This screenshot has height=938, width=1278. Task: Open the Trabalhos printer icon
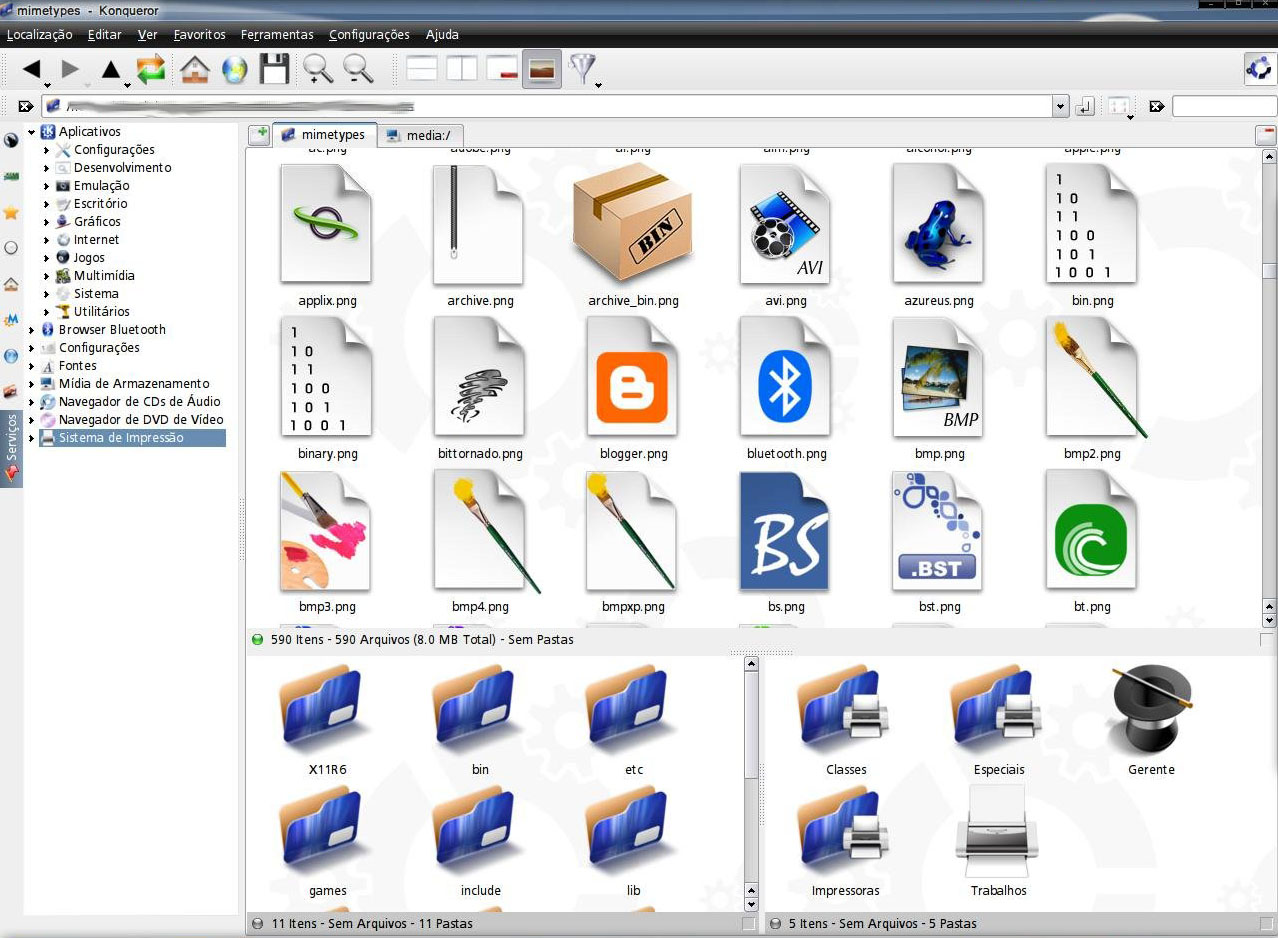998,832
